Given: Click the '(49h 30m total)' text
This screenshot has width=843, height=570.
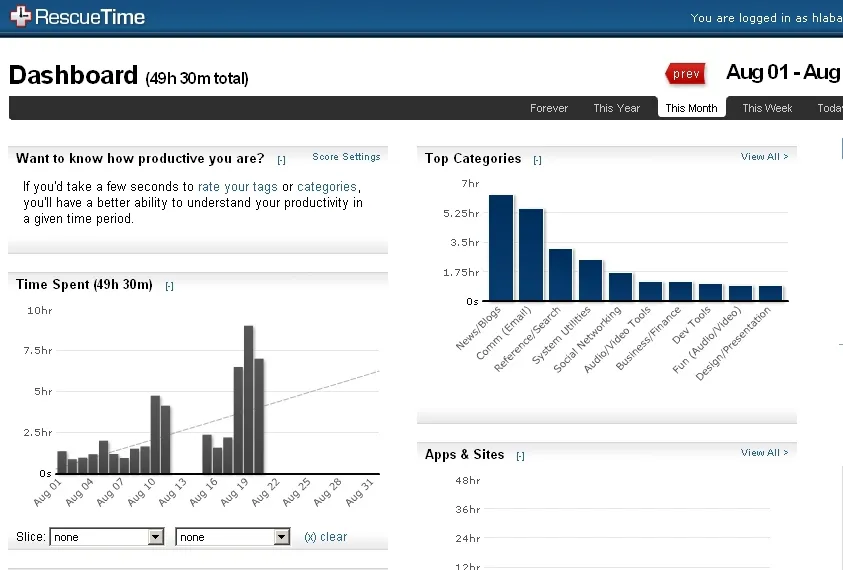Looking at the screenshot, I should 197,79.
